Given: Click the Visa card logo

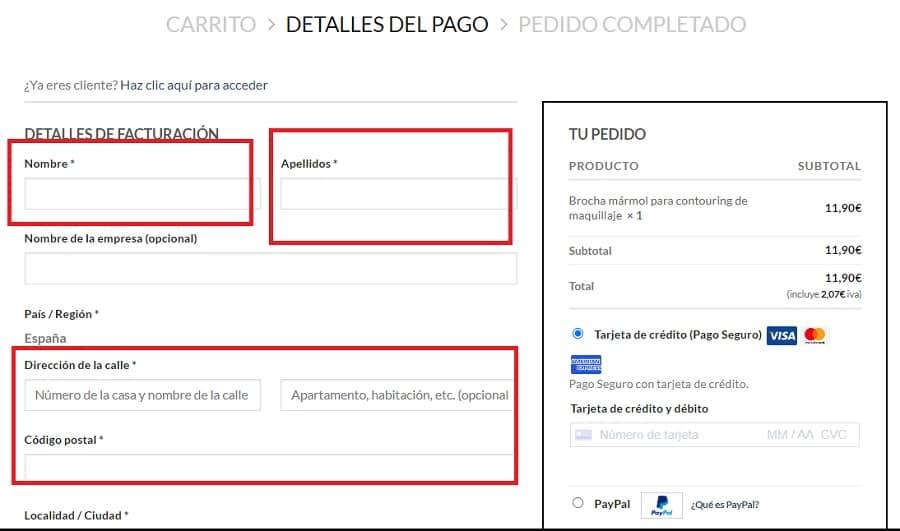Looking at the screenshot, I should point(782,335).
